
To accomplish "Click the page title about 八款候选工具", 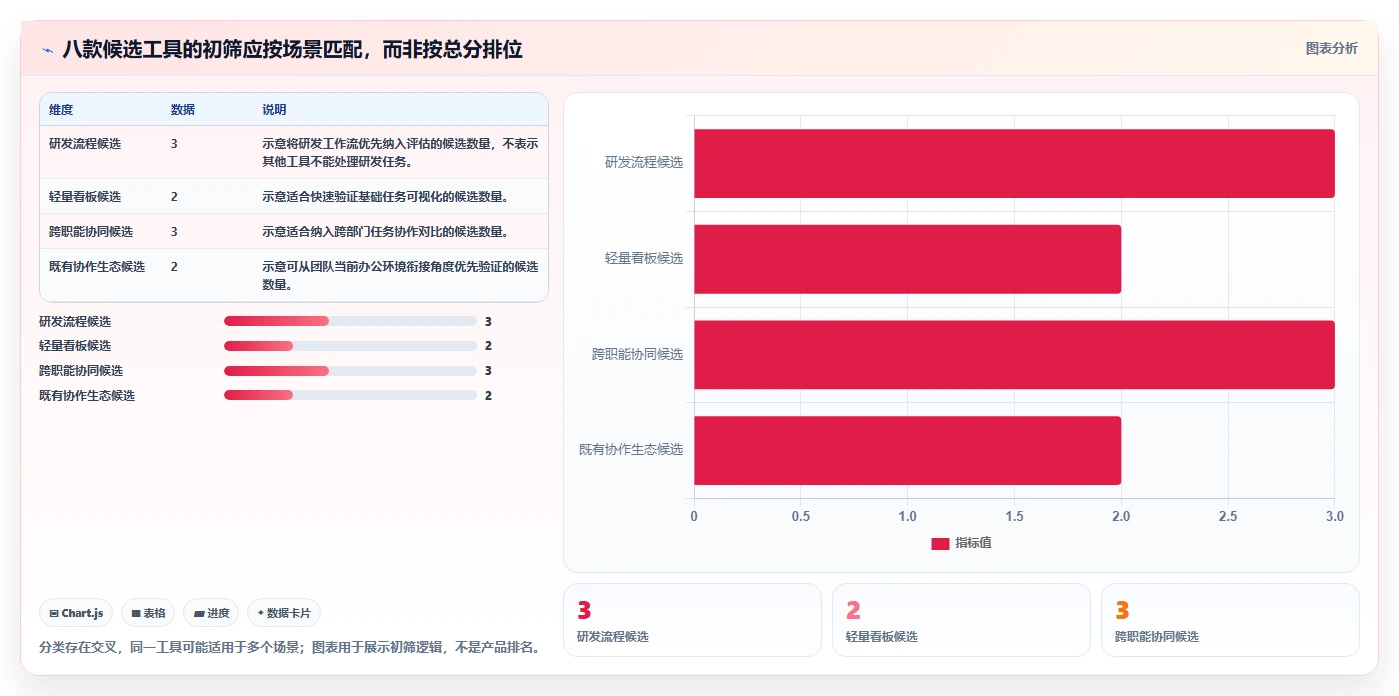I will point(292,49).
